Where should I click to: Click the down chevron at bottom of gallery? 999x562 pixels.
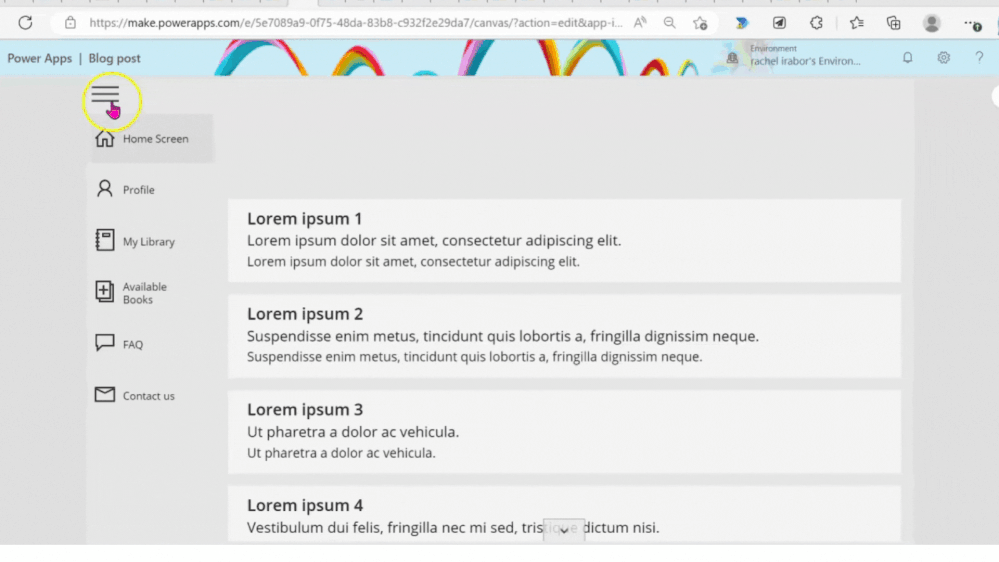[x=564, y=530]
